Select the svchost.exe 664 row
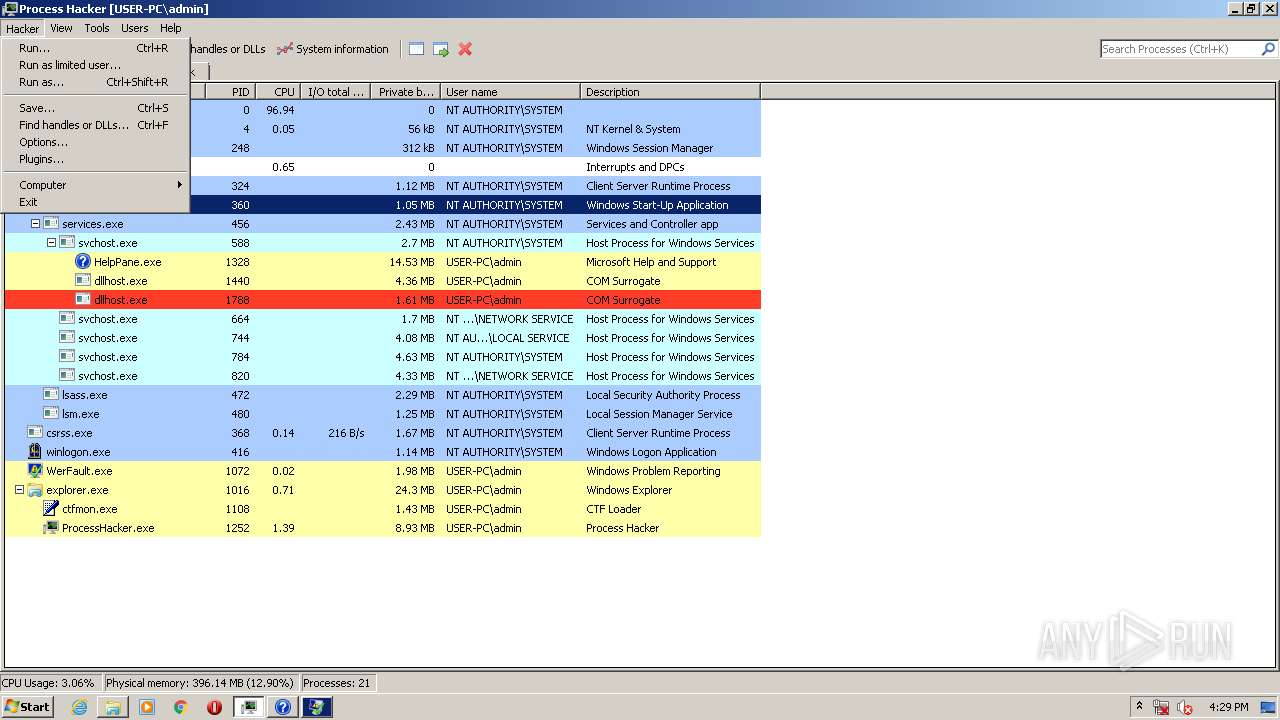Viewport: 1280px width, 720px height. [x=383, y=319]
